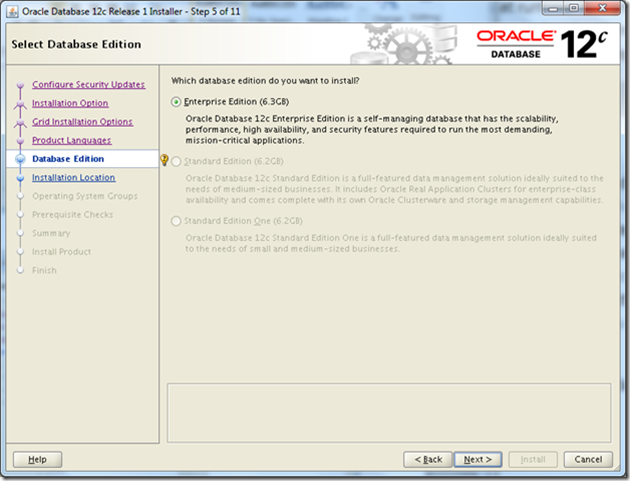Click the Standard Edition description text
The width and height of the screenshot is (630, 481).
coord(394,189)
